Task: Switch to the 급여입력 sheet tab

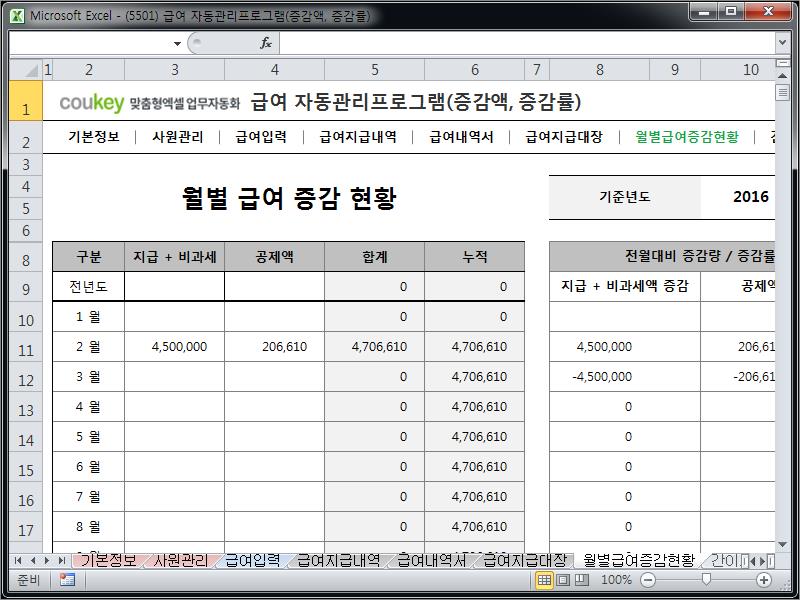Action: (253, 561)
